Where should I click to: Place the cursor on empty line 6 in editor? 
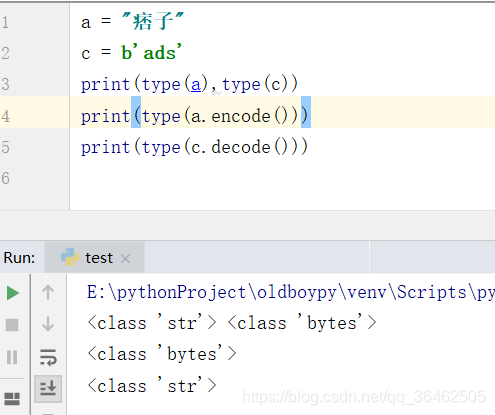point(282,178)
